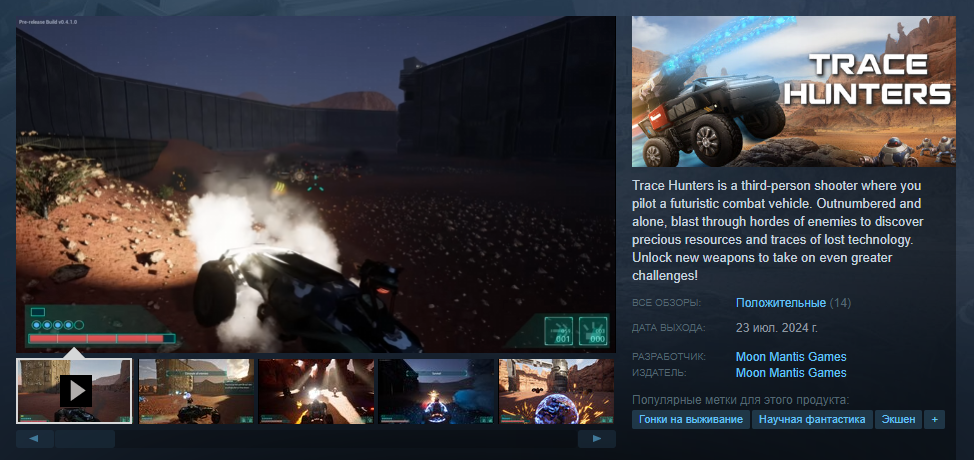Play the trailer video thumbnail

click(x=74, y=391)
